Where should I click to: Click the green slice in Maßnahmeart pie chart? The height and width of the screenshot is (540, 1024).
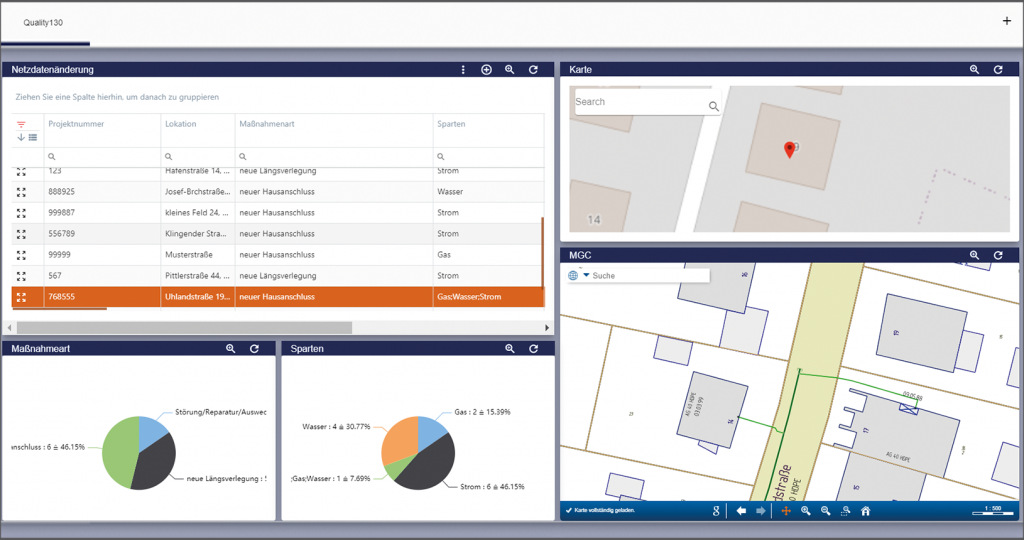click(117, 453)
